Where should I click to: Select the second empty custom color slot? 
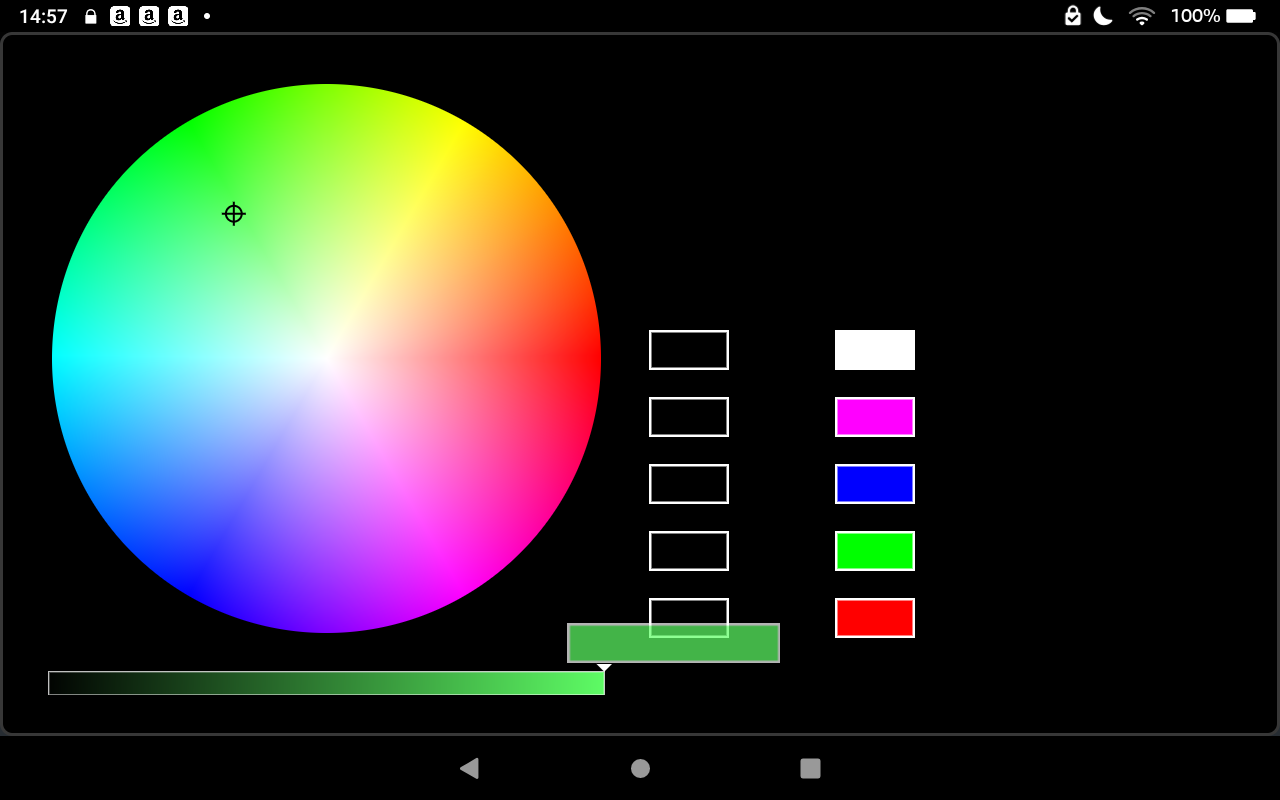point(689,417)
